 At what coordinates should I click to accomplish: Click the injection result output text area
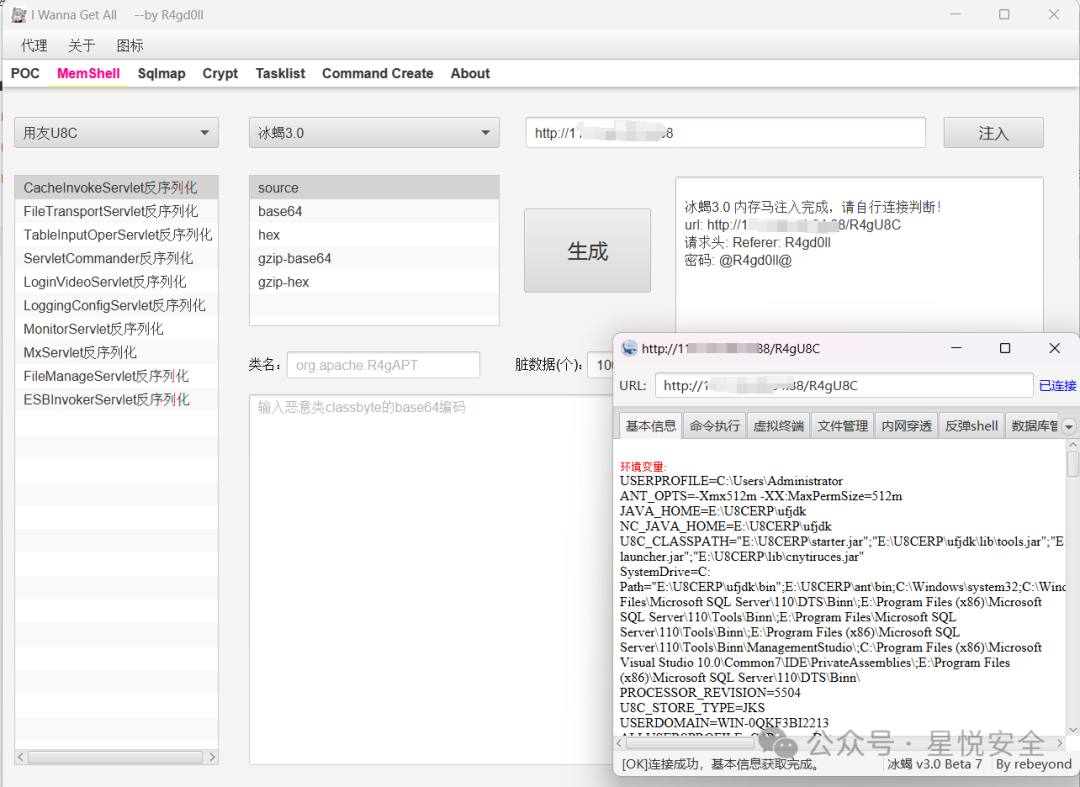tap(859, 255)
